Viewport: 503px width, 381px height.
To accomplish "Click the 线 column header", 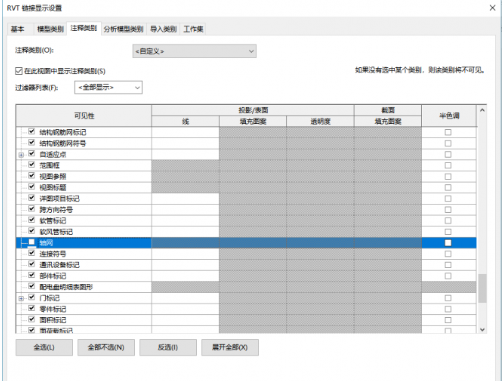I will [x=185, y=121].
